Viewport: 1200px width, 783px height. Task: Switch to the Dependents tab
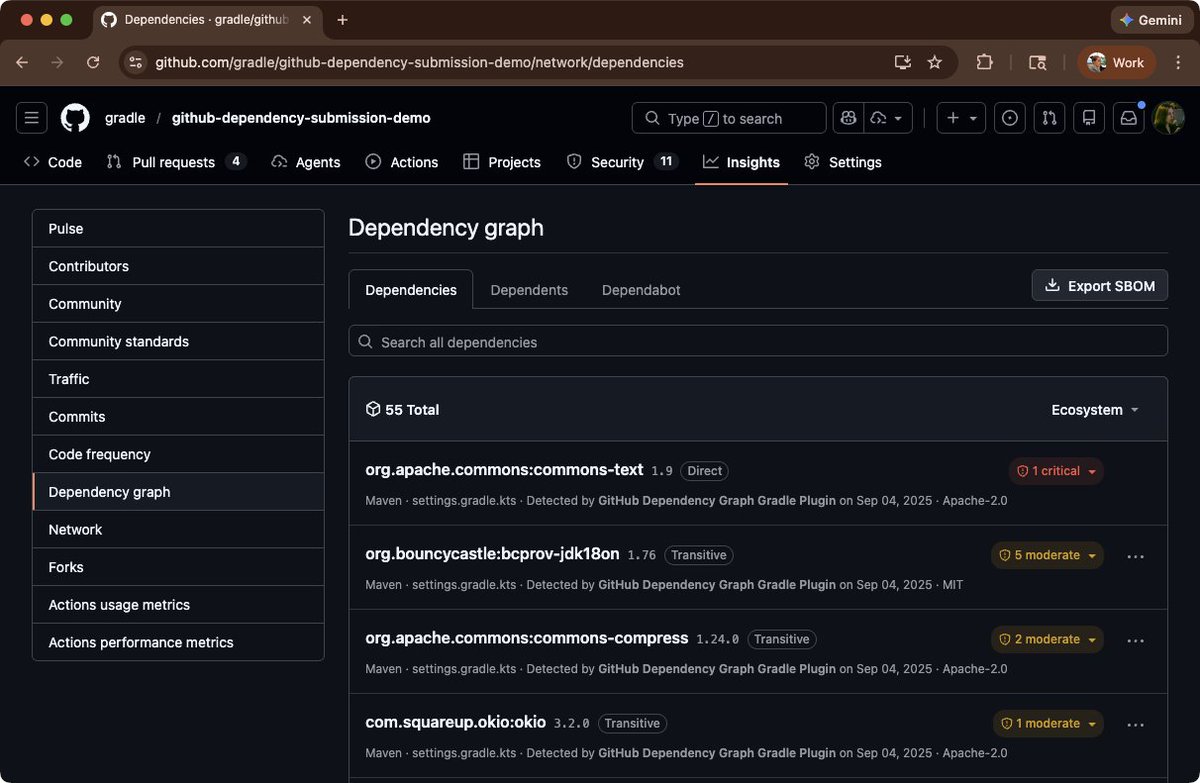[529, 289]
